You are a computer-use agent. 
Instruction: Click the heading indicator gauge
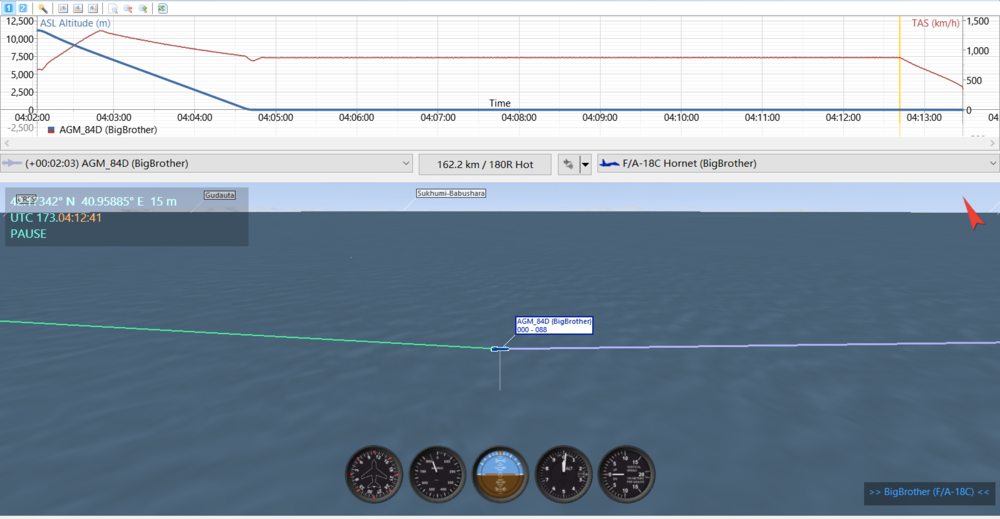point(374,474)
